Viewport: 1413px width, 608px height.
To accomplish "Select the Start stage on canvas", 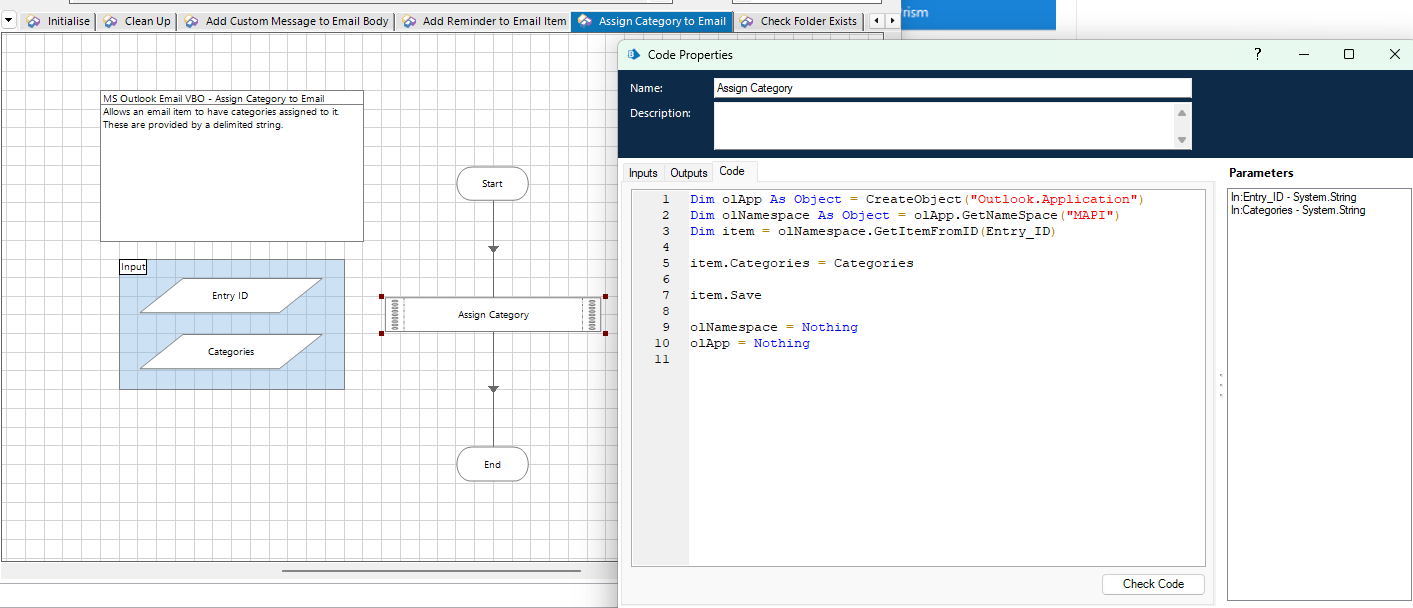I will tap(492, 184).
